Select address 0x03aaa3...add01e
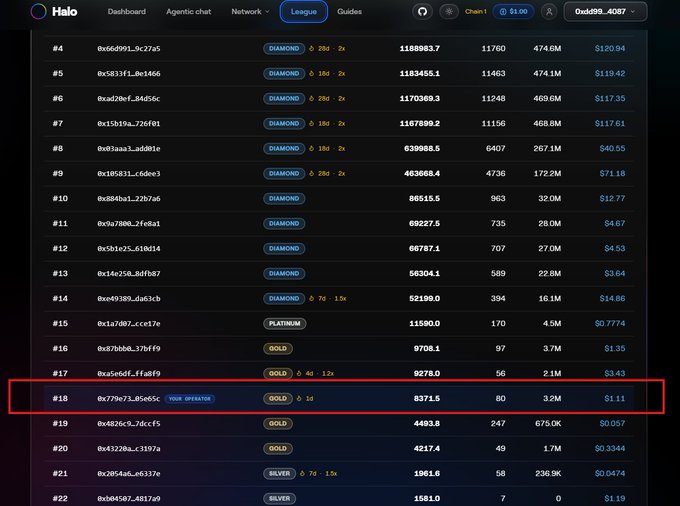Screen dimensions: 680x506 [129, 148]
